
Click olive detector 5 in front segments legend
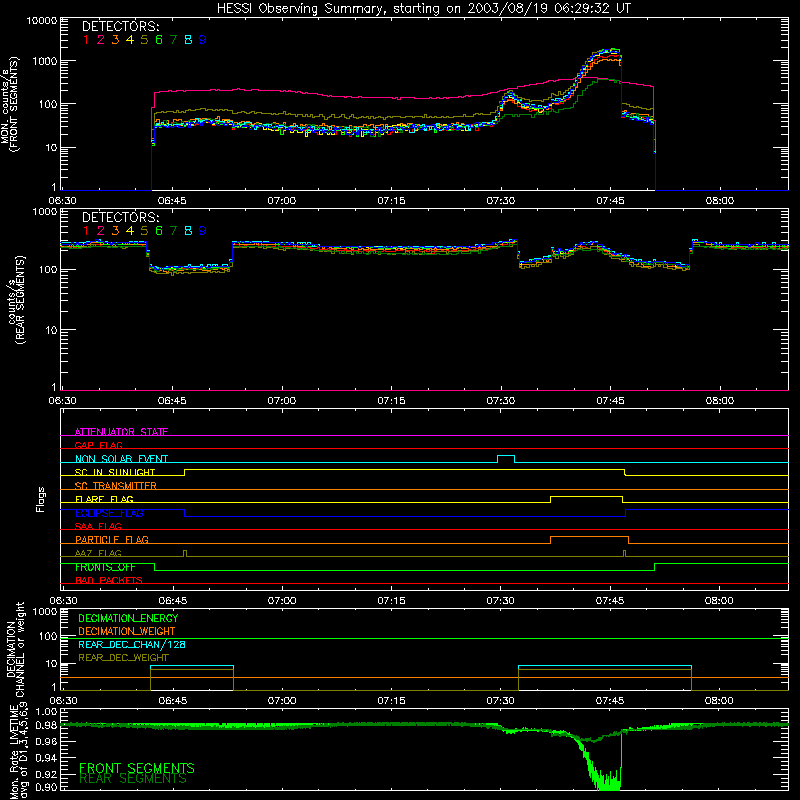pyautogui.click(x=144, y=40)
